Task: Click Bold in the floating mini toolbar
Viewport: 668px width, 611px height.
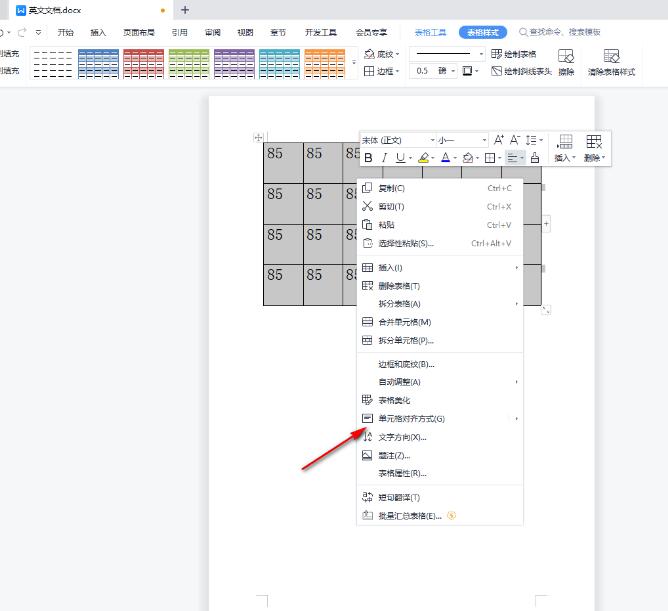Action: point(369,158)
